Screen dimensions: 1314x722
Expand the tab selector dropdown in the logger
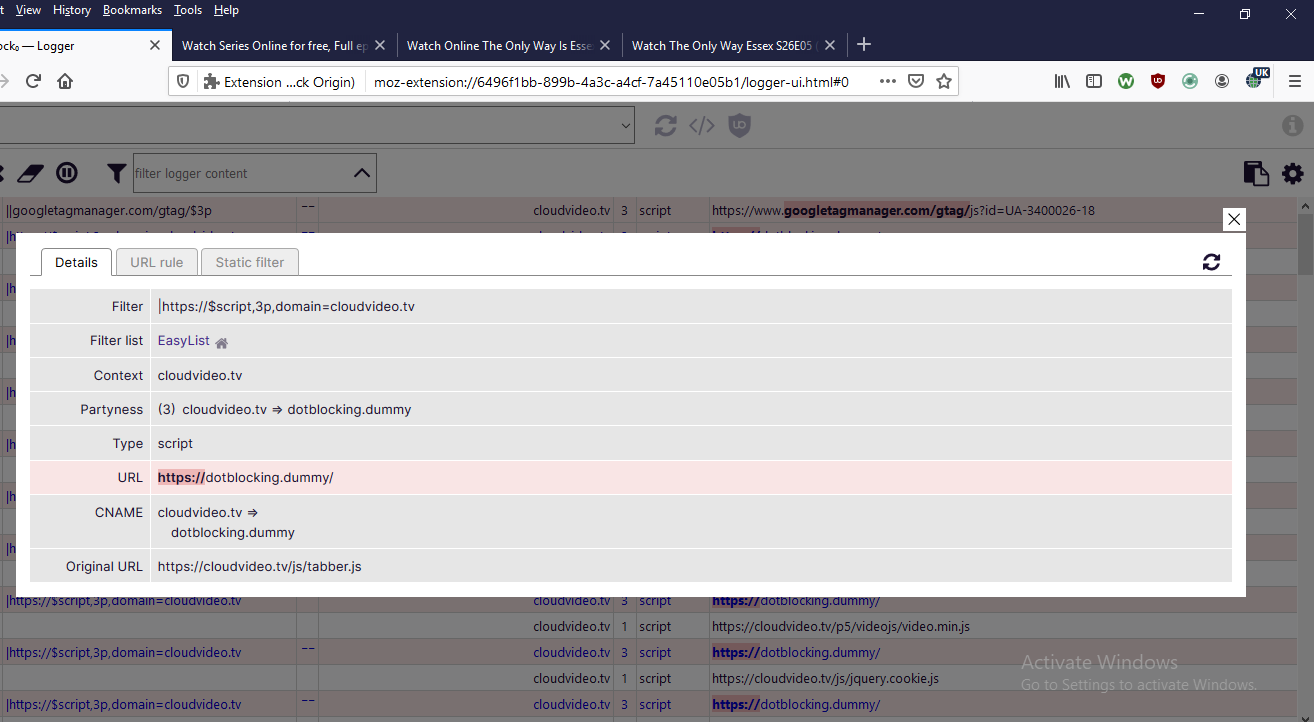pyautogui.click(x=627, y=124)
